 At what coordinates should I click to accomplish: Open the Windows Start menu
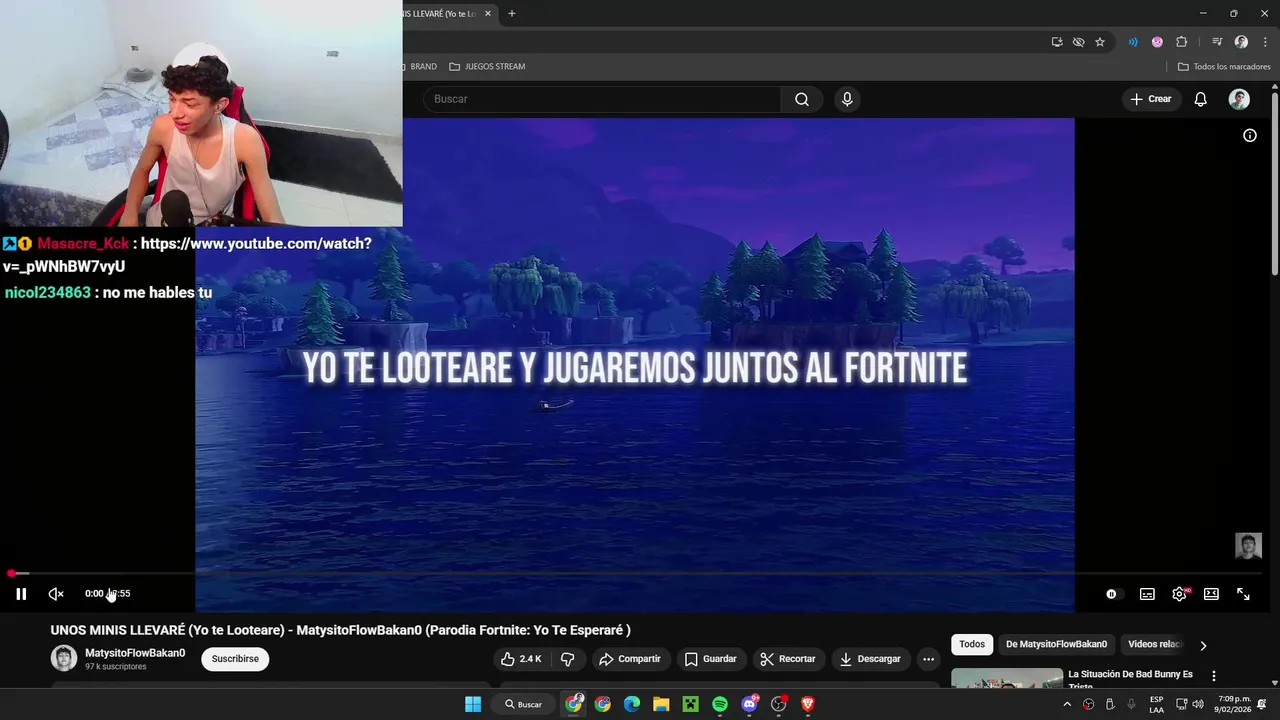(x=473, y=705)
